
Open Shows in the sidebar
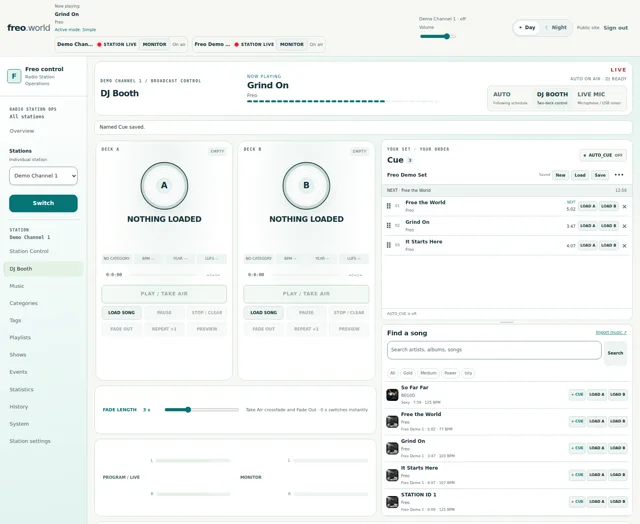click(x=18, y=355)
